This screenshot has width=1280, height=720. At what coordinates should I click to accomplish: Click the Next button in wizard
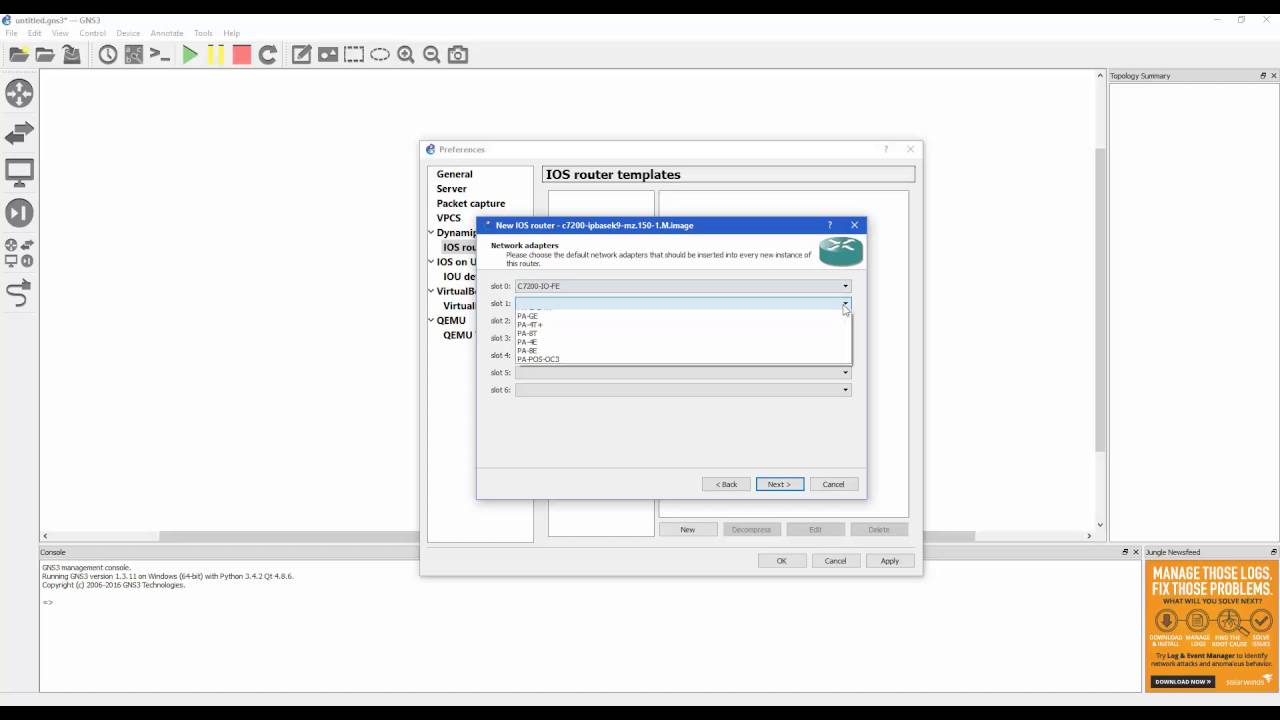click(780, 484)
